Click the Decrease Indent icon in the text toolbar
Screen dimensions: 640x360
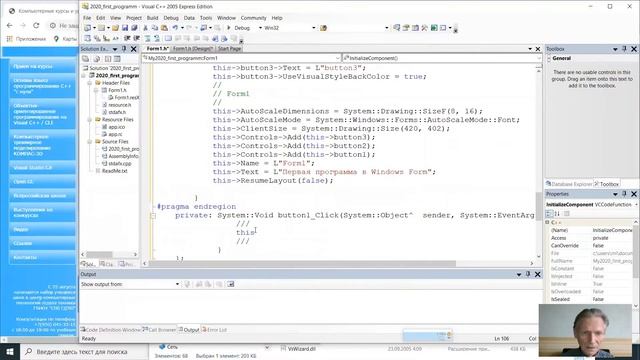point(127,38)
